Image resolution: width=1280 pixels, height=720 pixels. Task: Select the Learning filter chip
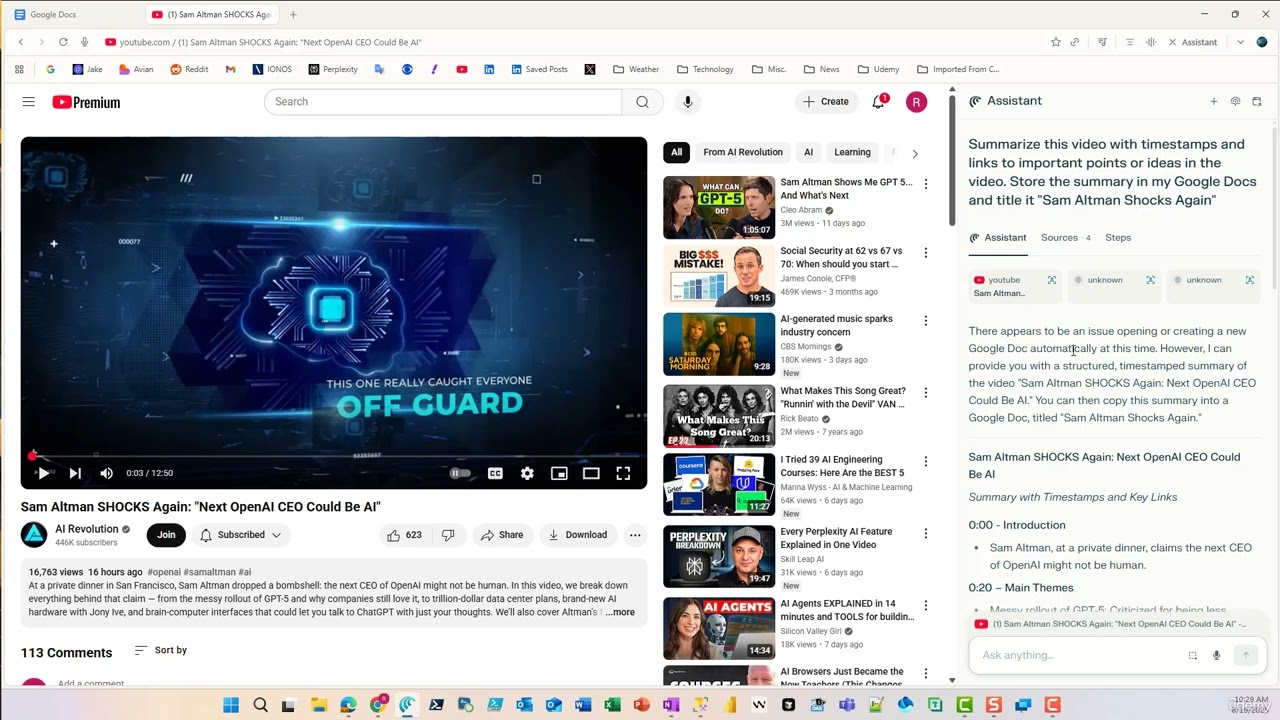[852, 153]
